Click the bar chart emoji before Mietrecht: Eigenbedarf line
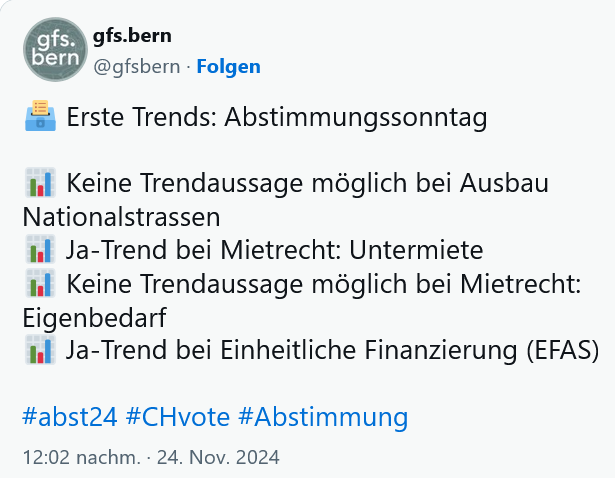Image resolution: width=615 pixels, height=478 pixels. (39, 284)
